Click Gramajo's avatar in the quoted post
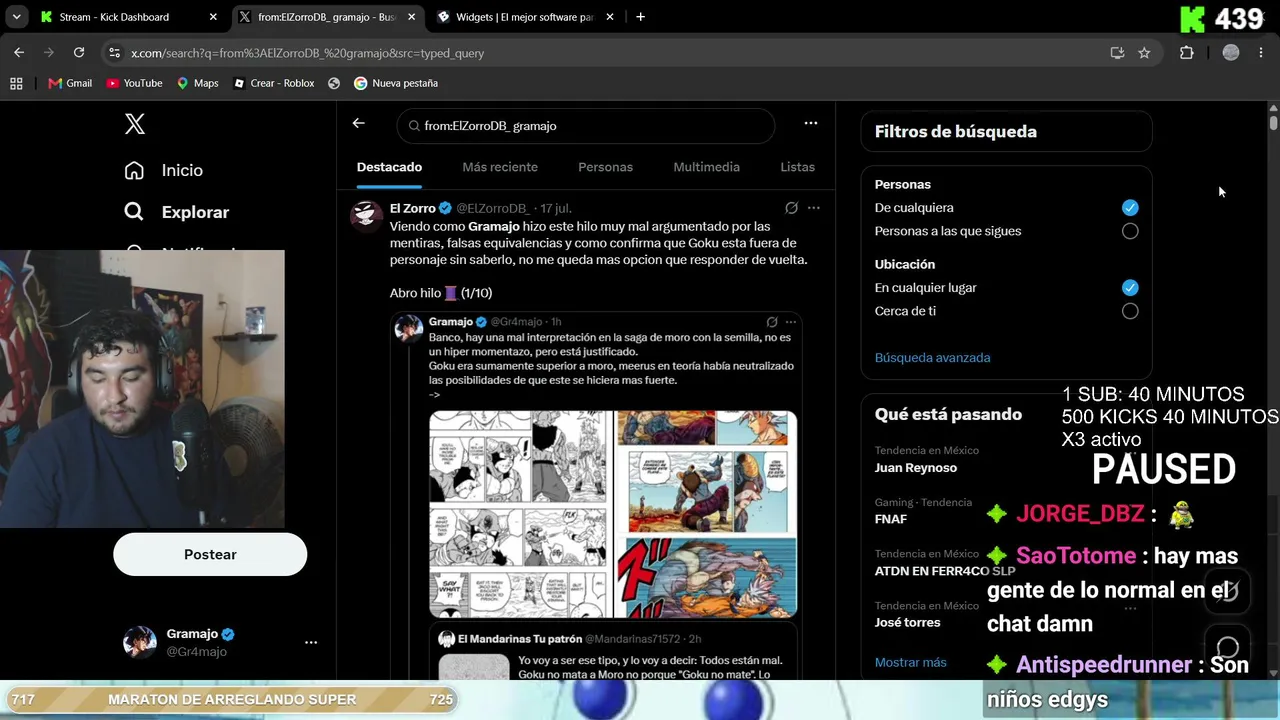 (x=409, y=327)
